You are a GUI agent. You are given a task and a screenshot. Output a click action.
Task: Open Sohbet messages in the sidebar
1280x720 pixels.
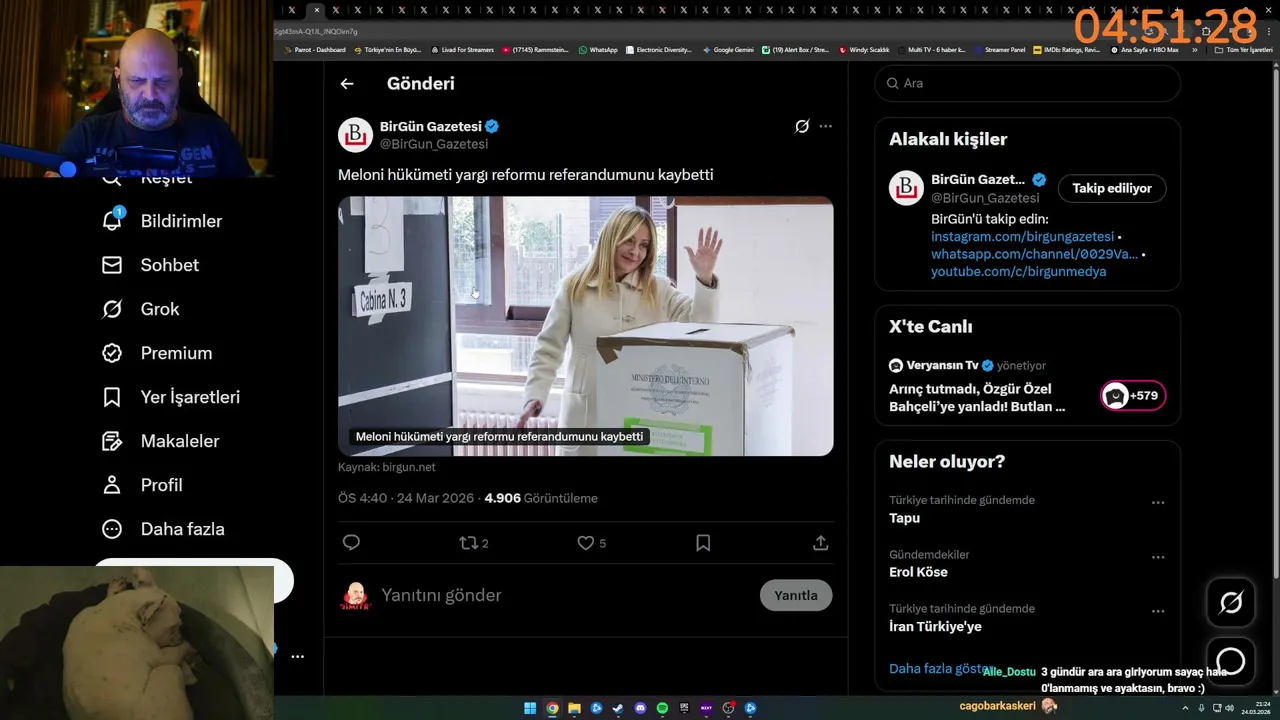coord(150,265)
